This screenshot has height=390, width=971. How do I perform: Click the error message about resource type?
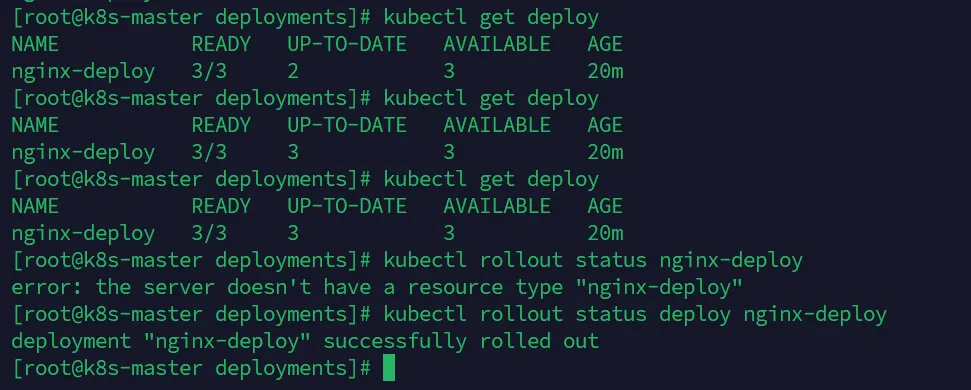[377, 287]
